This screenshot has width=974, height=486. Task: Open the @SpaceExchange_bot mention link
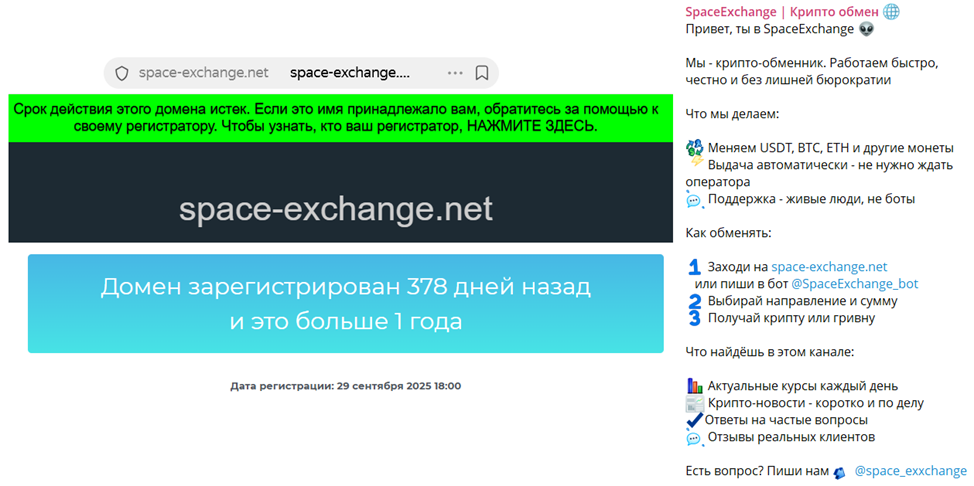coord(855,284)
